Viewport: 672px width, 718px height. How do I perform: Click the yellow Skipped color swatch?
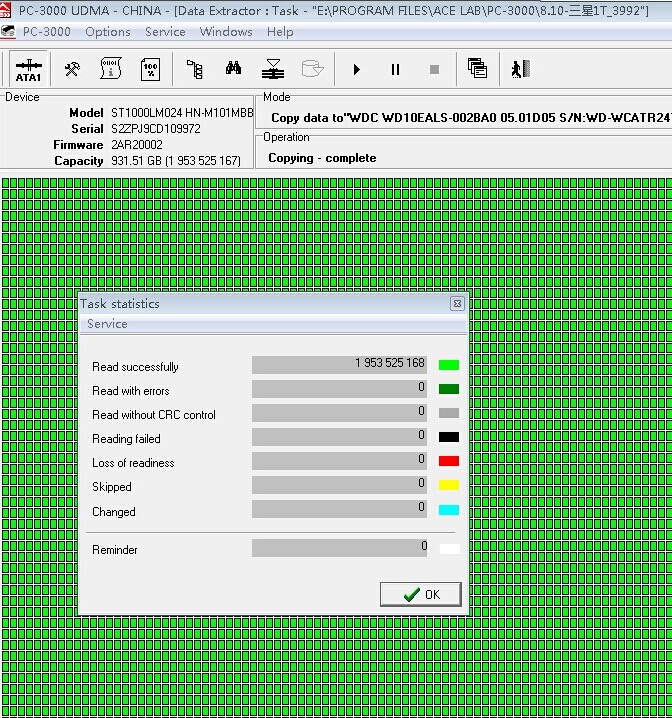tap(449, 485)
